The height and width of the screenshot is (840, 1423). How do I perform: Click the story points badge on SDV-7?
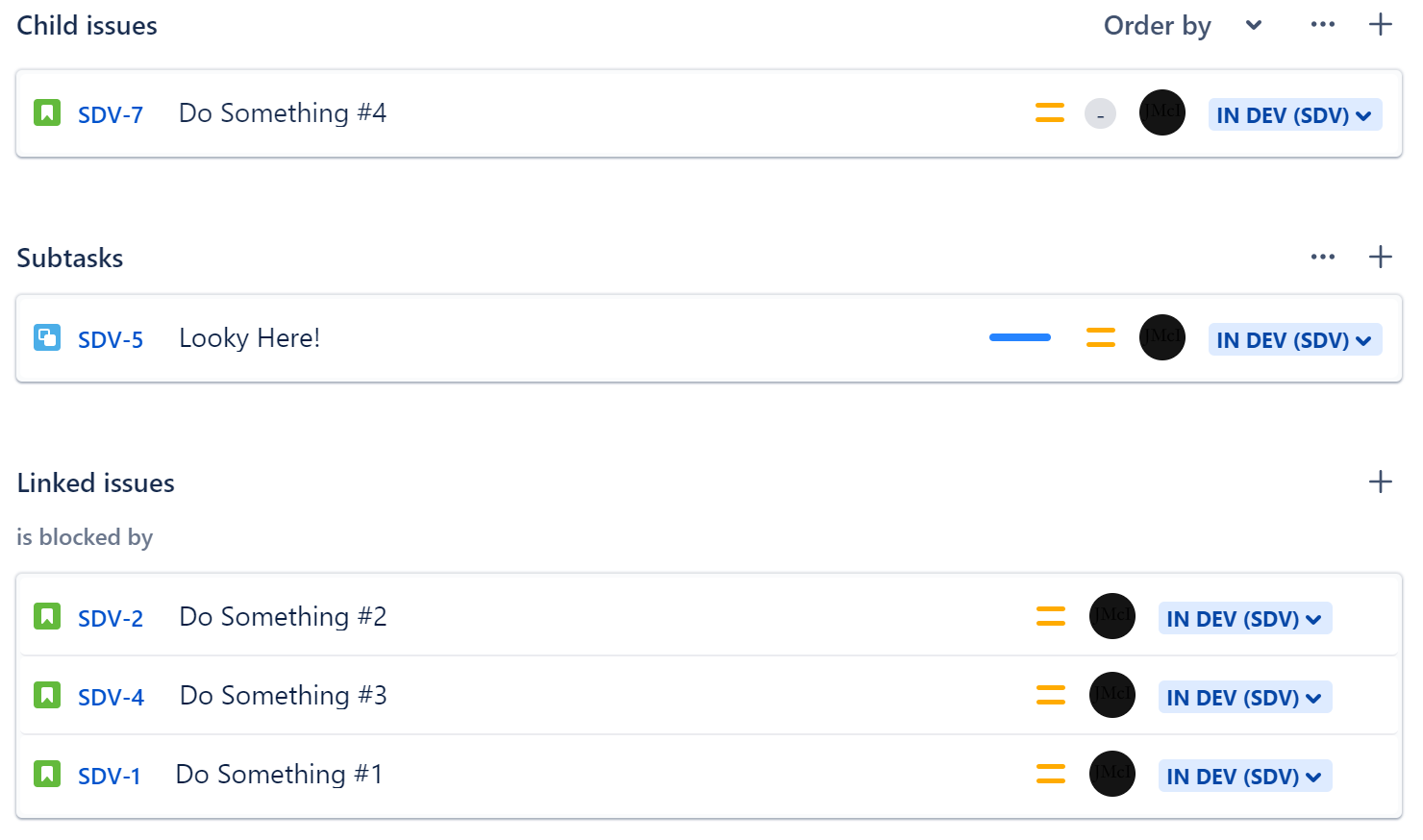[1100, 114]
